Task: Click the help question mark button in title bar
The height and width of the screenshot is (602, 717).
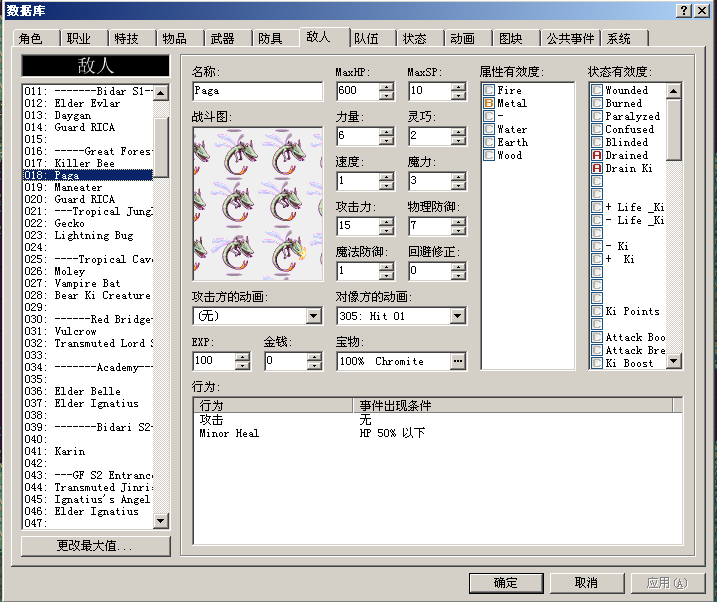Action: (683, 11)
